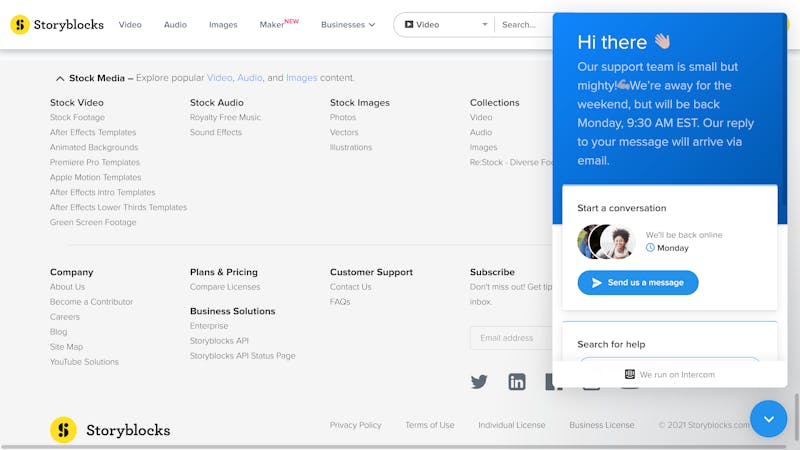Open Illustrations link under Stock Images
This screenshot has height=450, width=800.
351,147
